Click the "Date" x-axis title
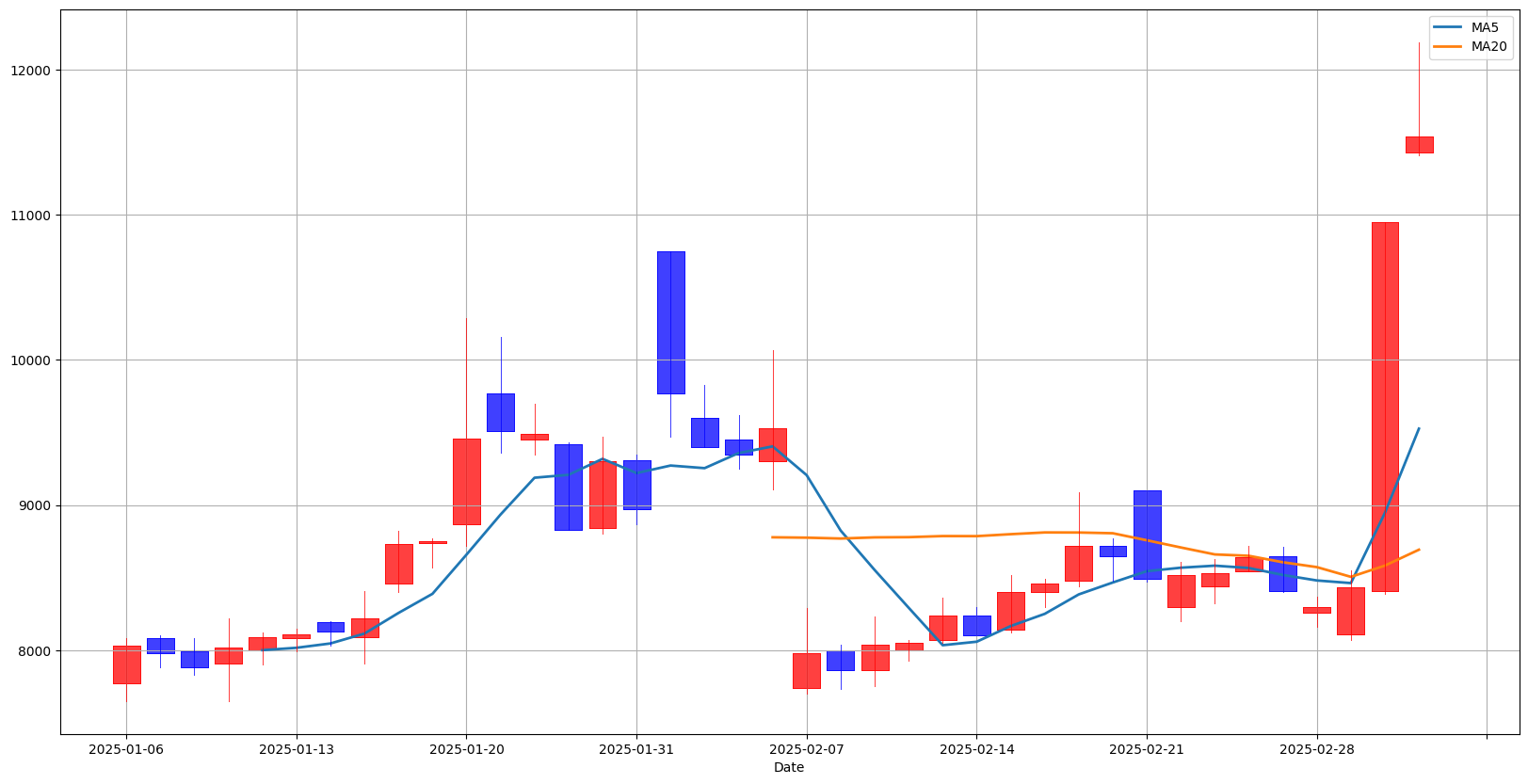1528x784 pixels. click(789, 767)
